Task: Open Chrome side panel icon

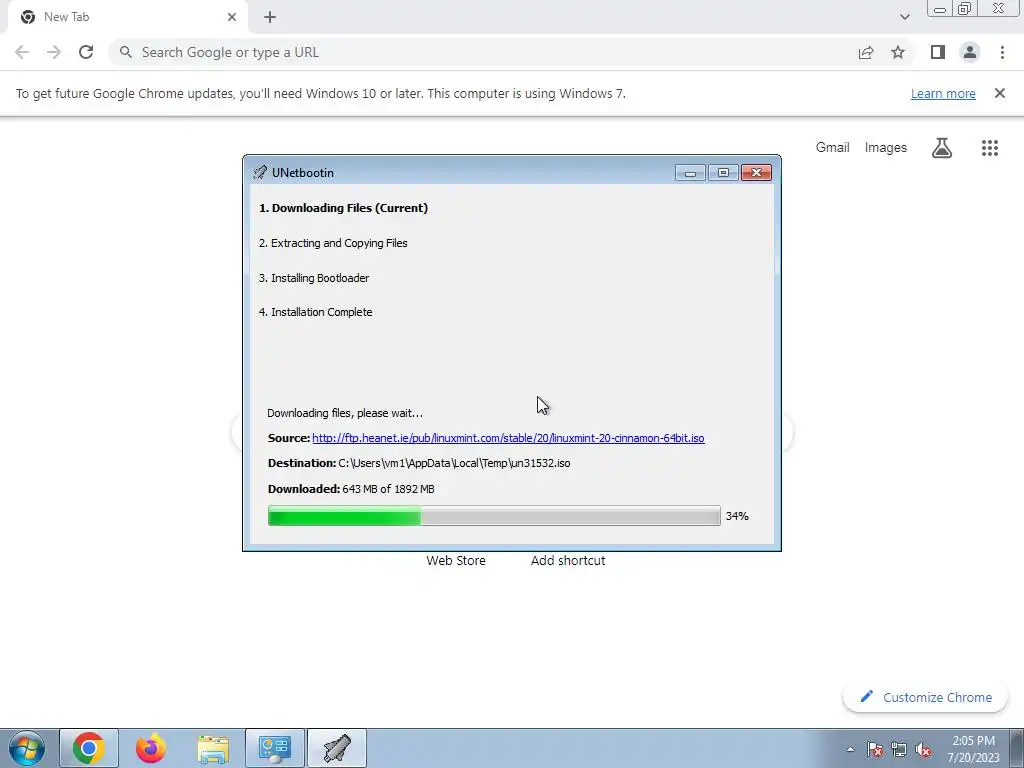Action: 938,52
